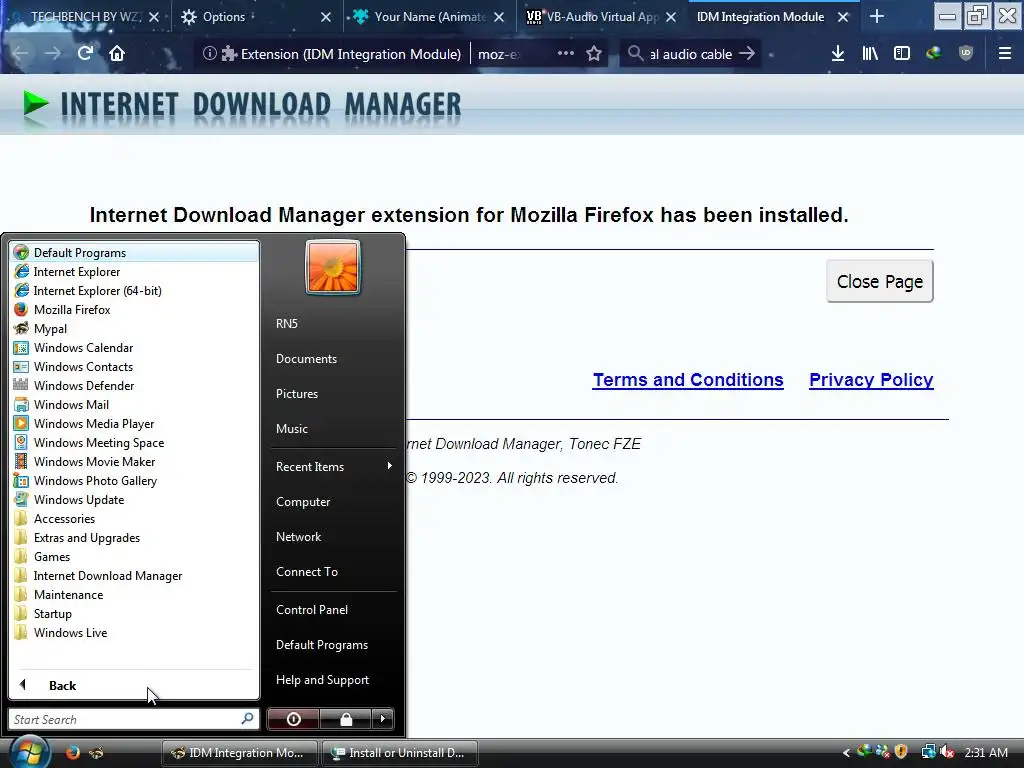Click the Firefox search box
The height and width of the screenshot is (768, 1024).
point(690,54)
